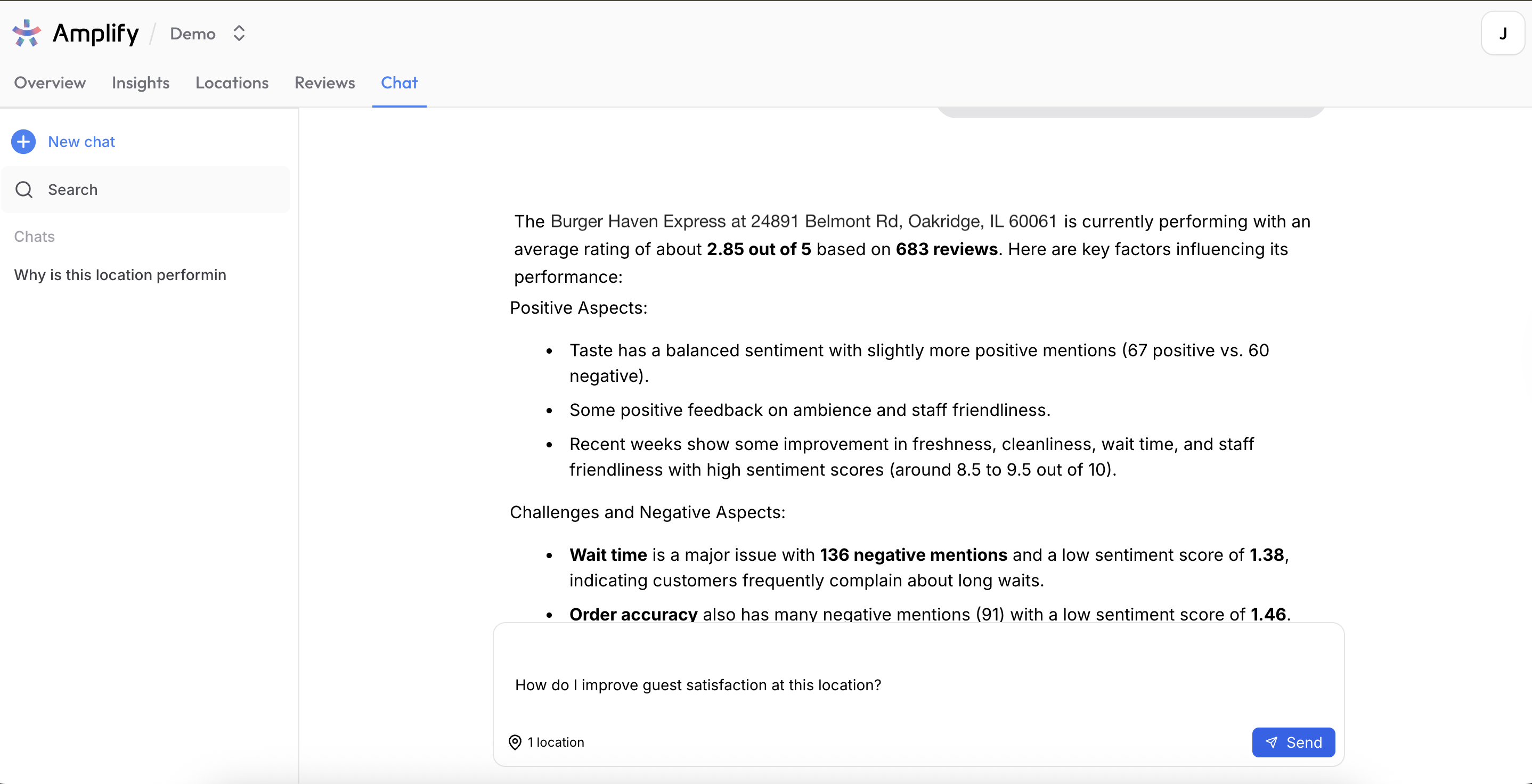
Task: Open the 1 location selector
Action: click(x=547, y=742)
